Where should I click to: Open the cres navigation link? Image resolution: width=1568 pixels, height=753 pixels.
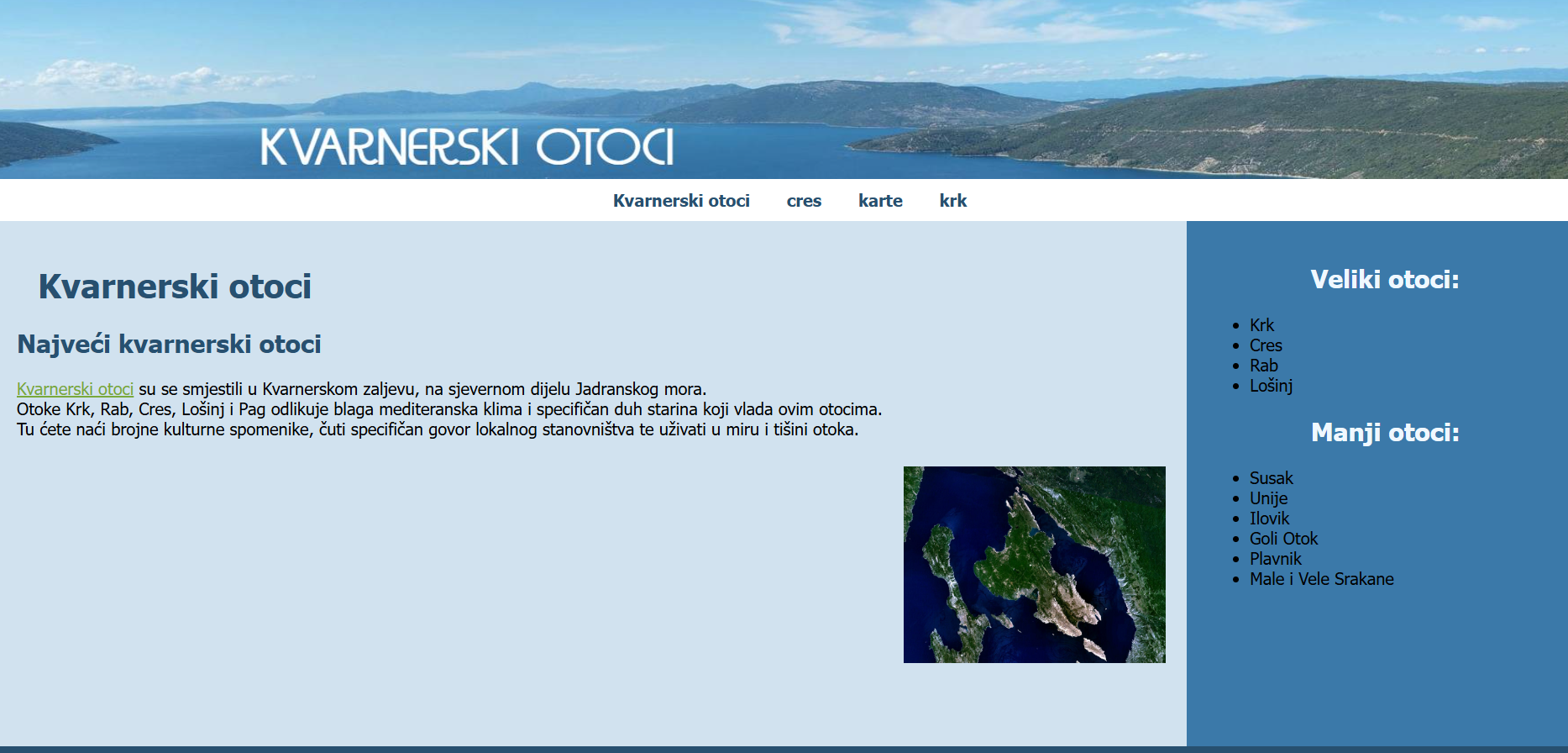[804, 201]
